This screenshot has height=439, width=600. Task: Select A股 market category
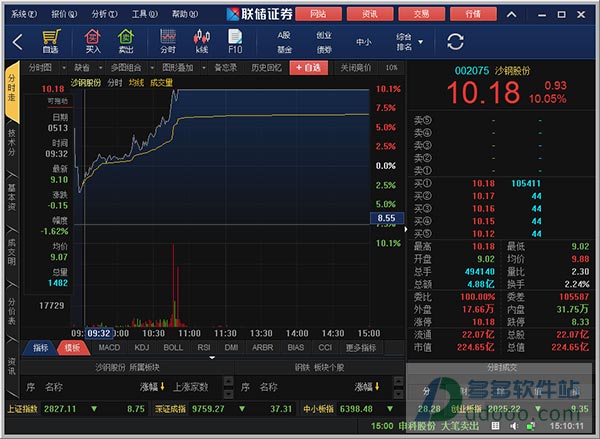(x=284, y=36)
